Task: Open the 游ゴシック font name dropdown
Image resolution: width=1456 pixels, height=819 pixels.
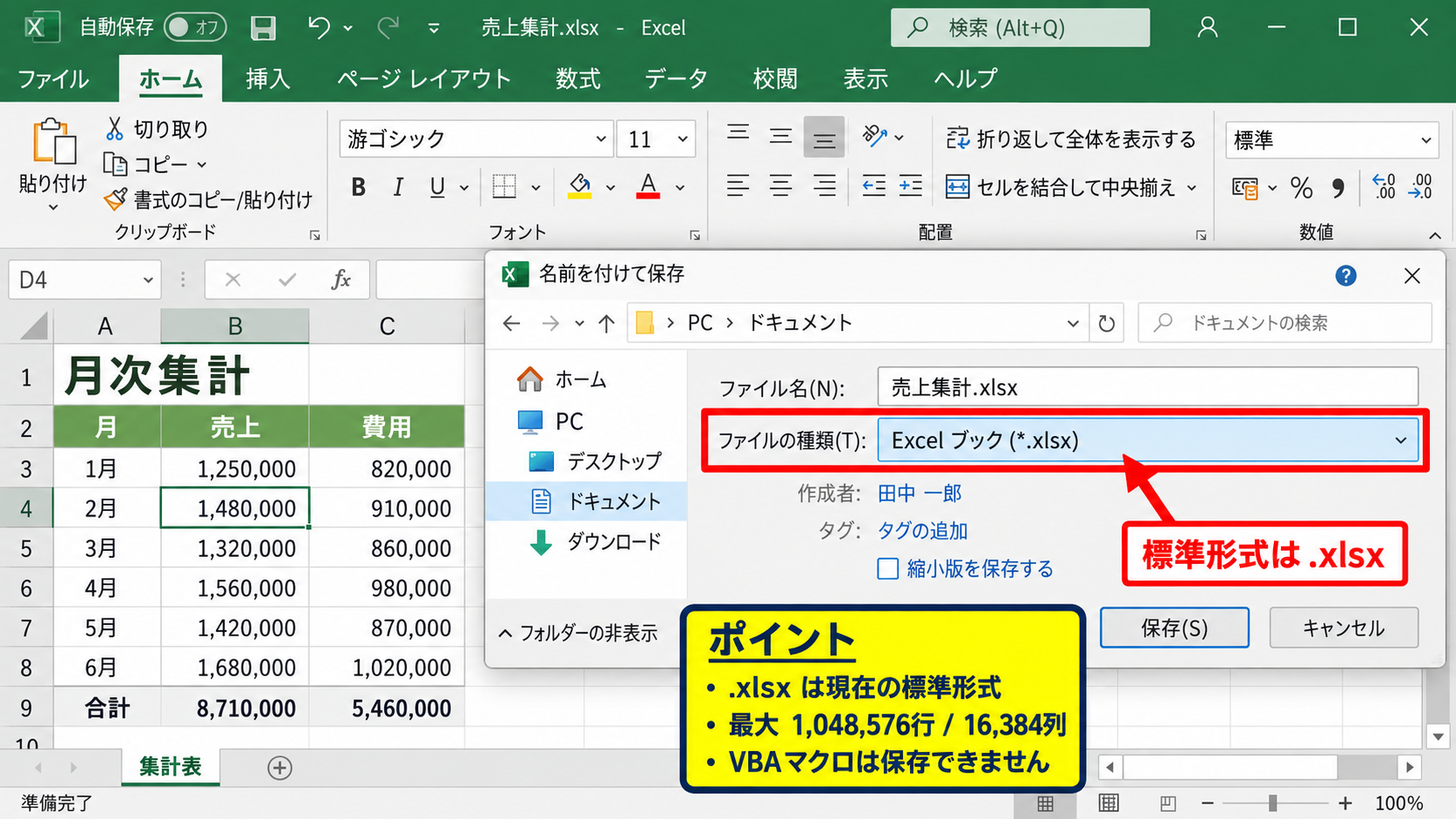Action: click(600, 139)
